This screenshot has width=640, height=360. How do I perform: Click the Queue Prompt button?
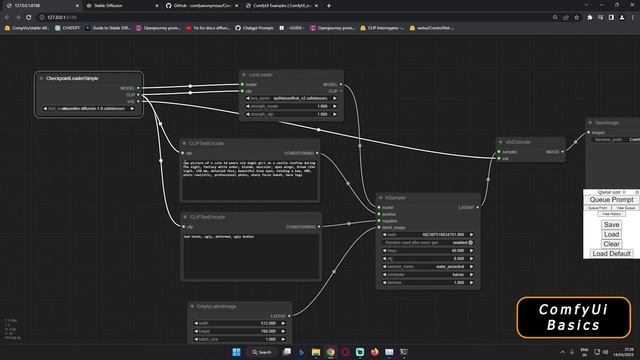click(611, 200)
